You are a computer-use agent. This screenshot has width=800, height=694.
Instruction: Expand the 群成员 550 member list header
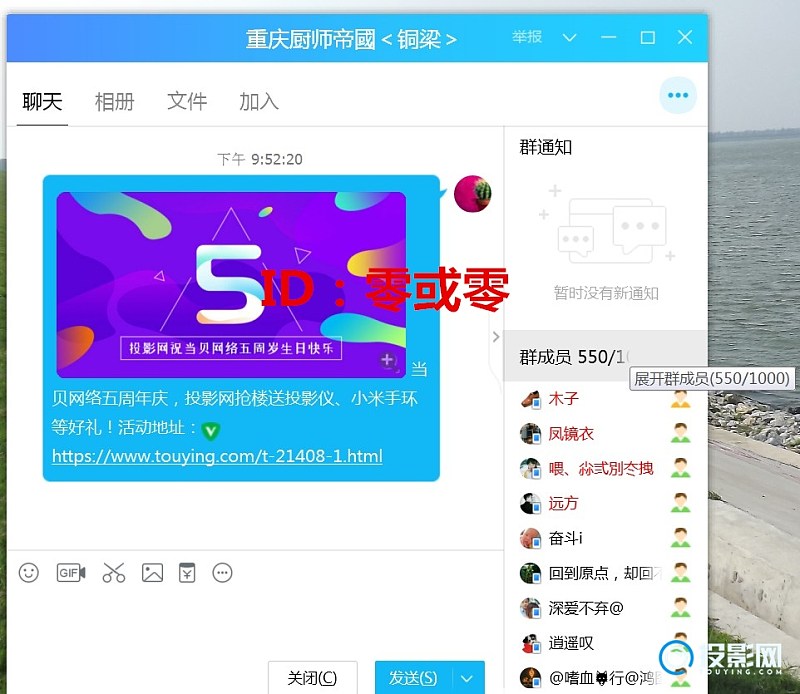[x=606, y=356]
